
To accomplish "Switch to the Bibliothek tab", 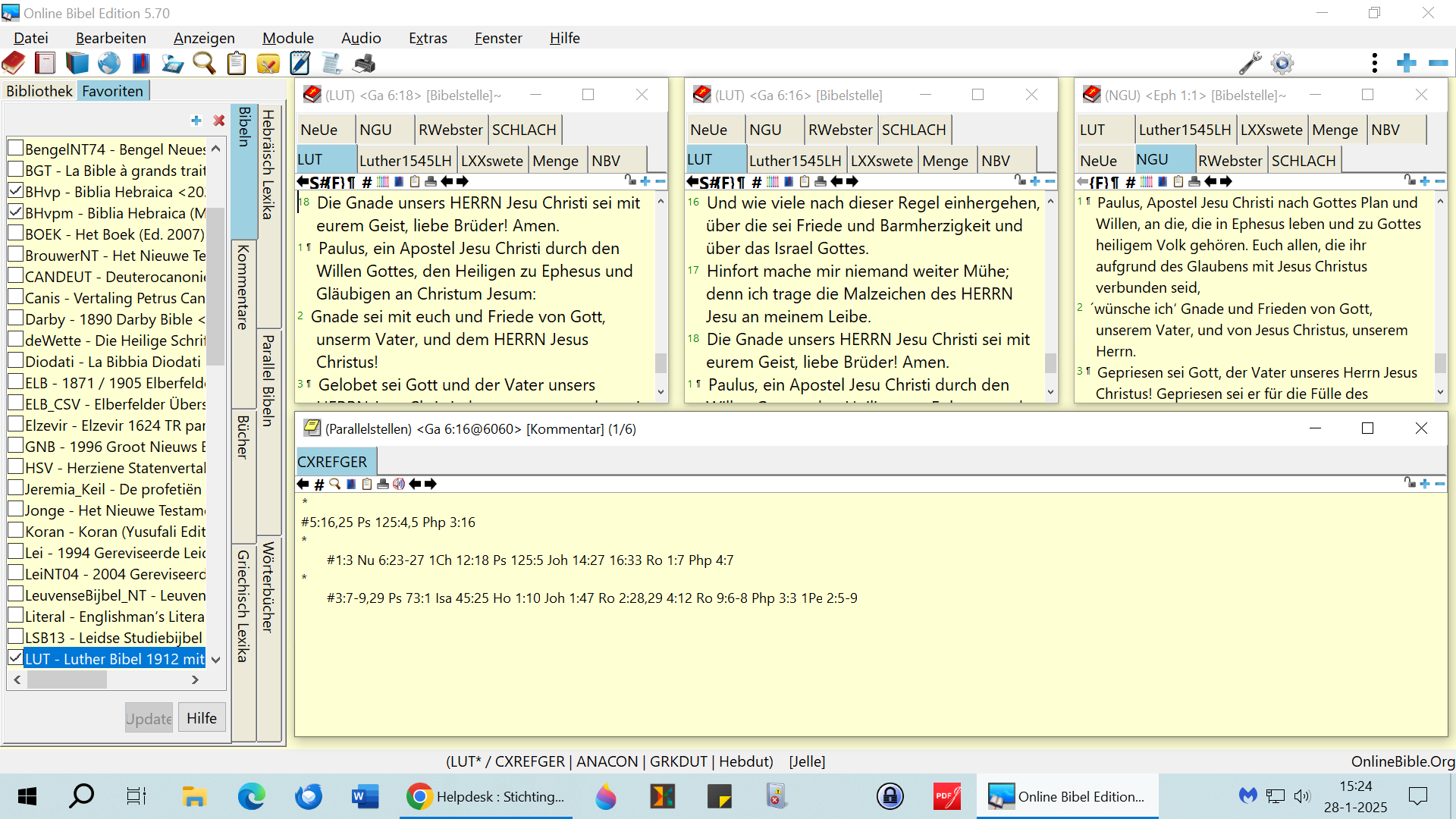I will (x=39, y=91).
